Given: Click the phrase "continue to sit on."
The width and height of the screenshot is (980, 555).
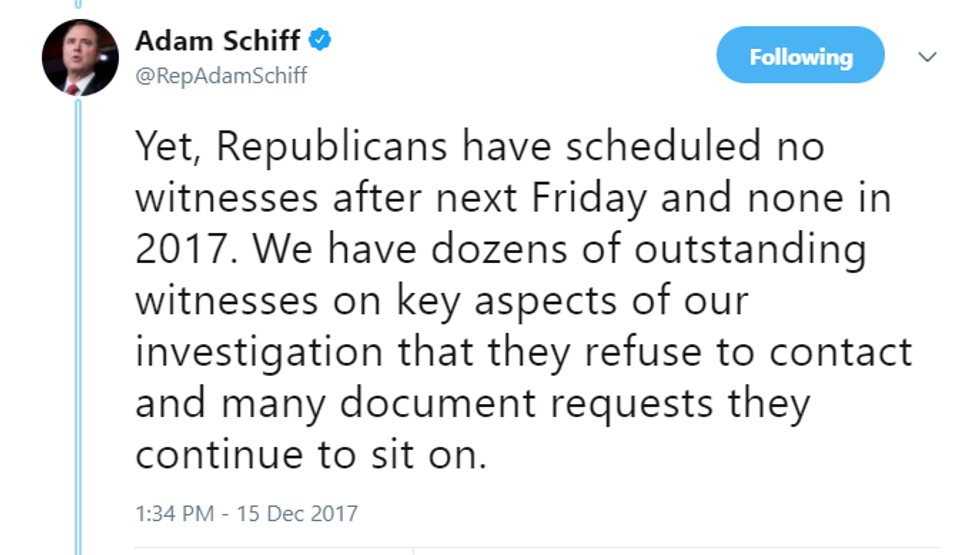Looking at the screenshot, I should (311, 454).
